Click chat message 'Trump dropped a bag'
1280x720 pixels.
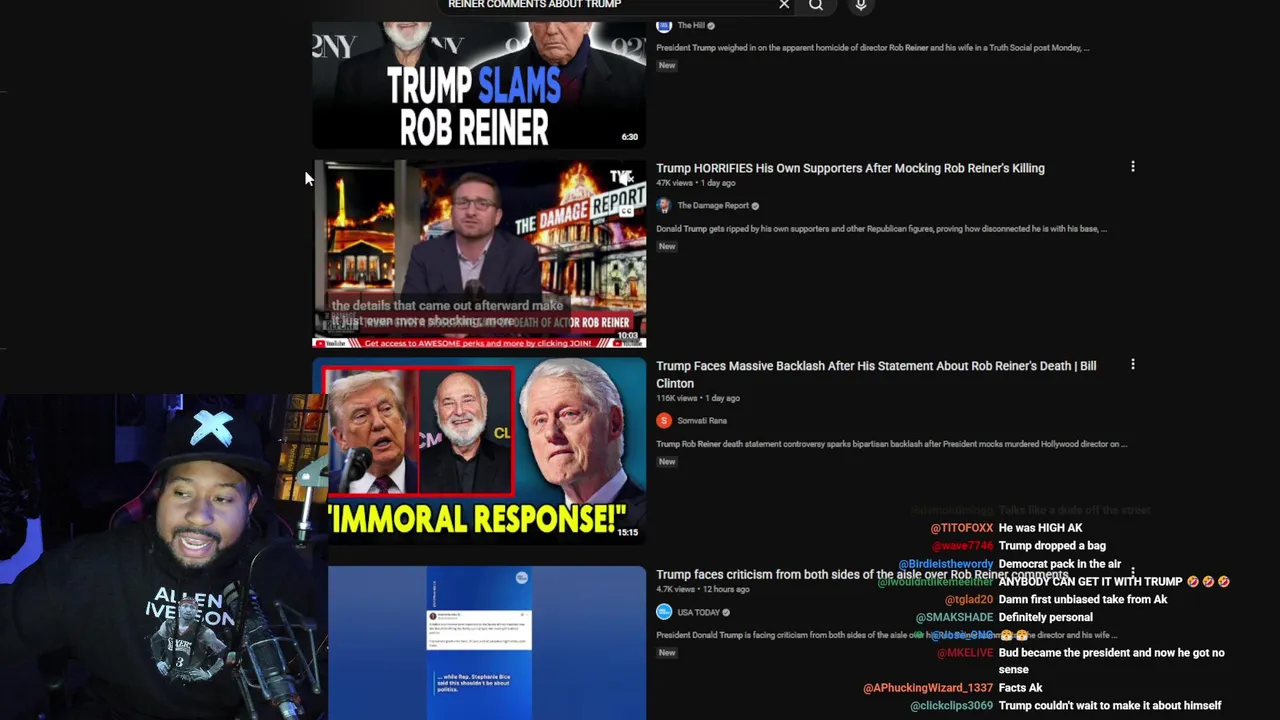point(1052,546)
